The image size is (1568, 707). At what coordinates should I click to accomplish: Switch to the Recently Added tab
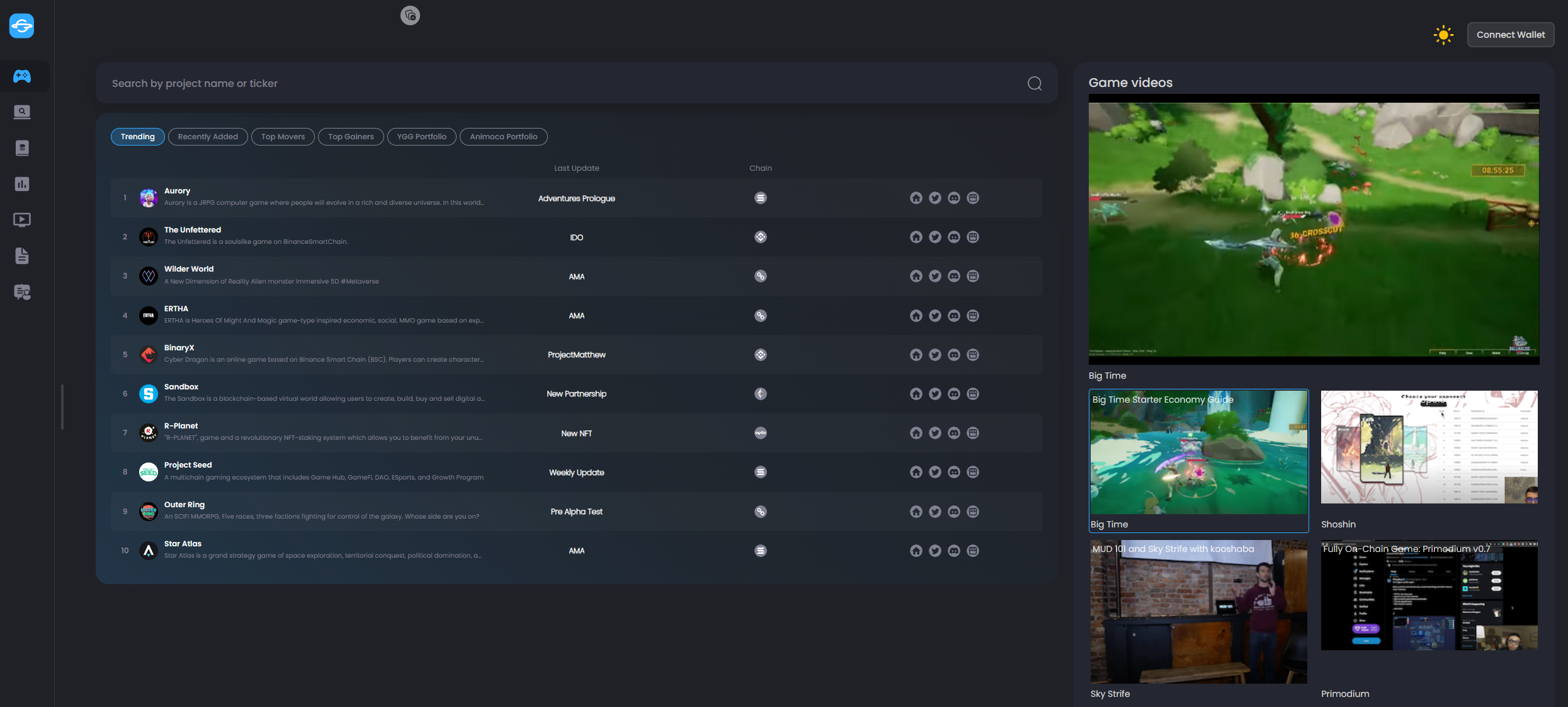[208, 137]
